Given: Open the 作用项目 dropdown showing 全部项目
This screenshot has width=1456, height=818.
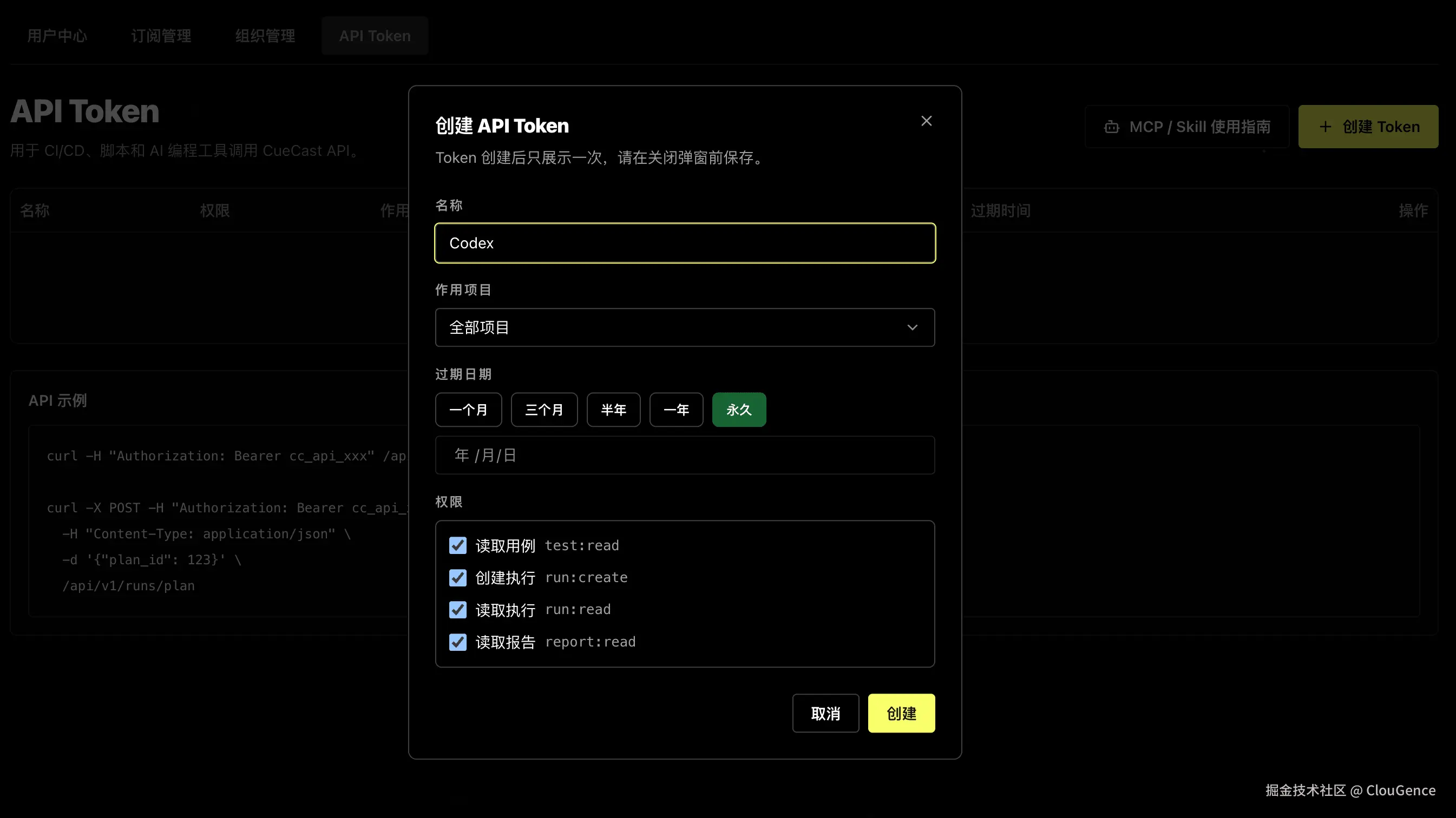Looking at the screenshot, I should (685, 327).
